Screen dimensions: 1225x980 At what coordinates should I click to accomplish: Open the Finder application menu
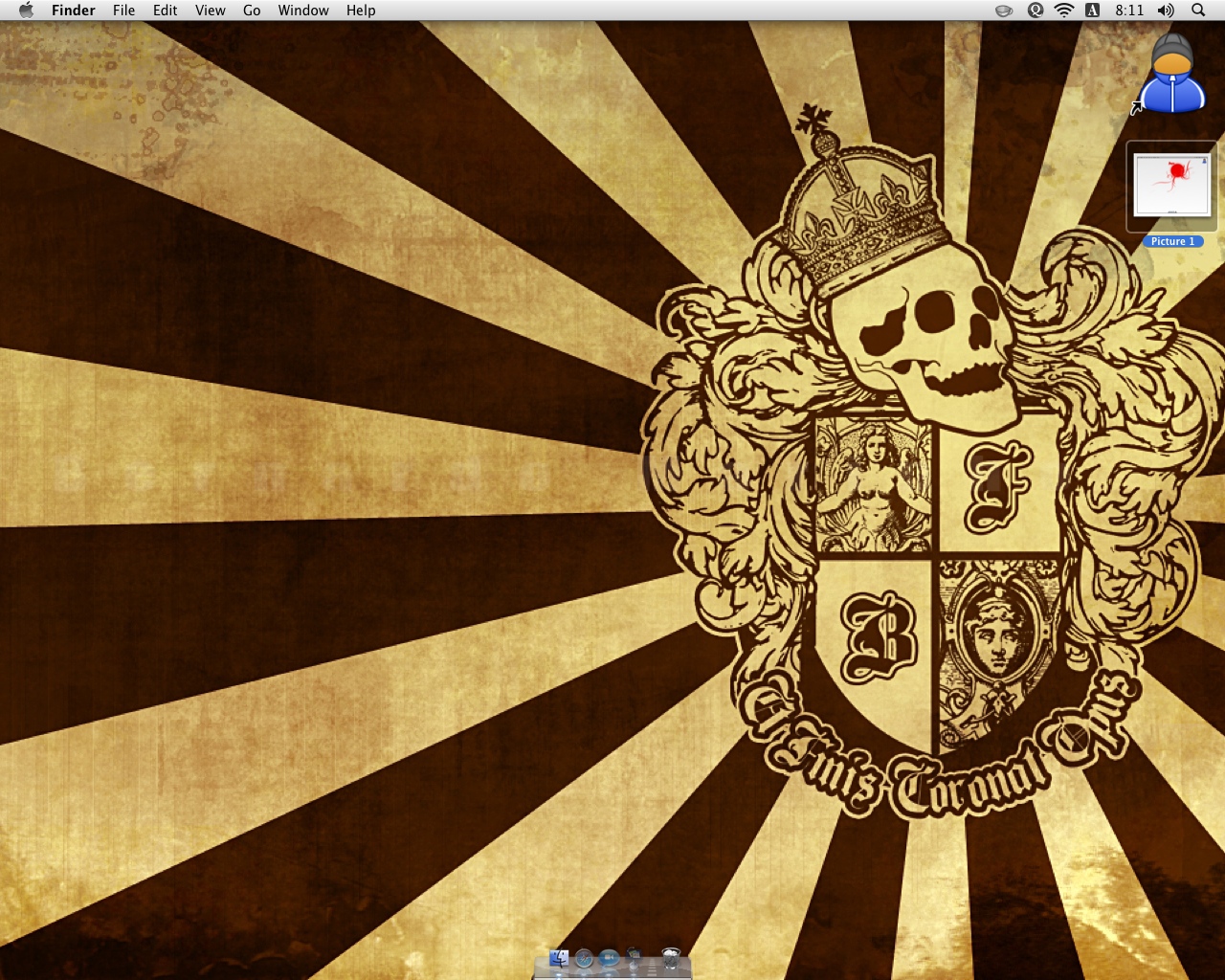tap(74, 11)
